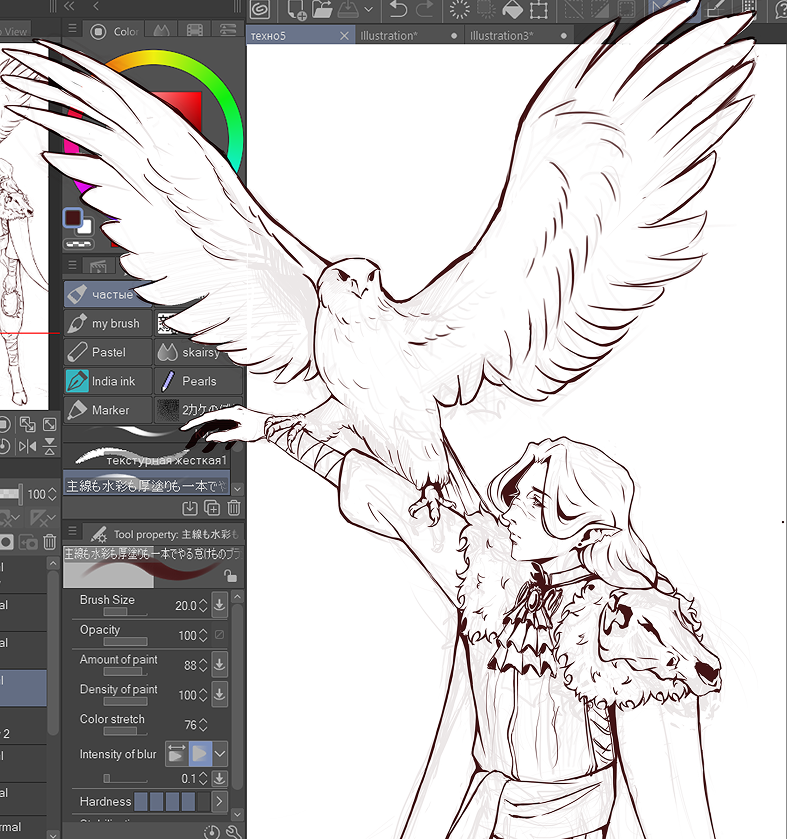This screenshot has height=839, width=787.
Task: Select the Pastel tool group
Action: (108, 352)
